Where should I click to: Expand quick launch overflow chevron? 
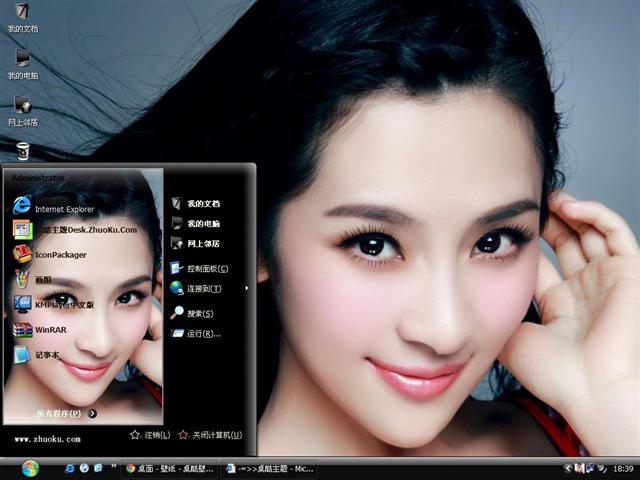(113, 466)
